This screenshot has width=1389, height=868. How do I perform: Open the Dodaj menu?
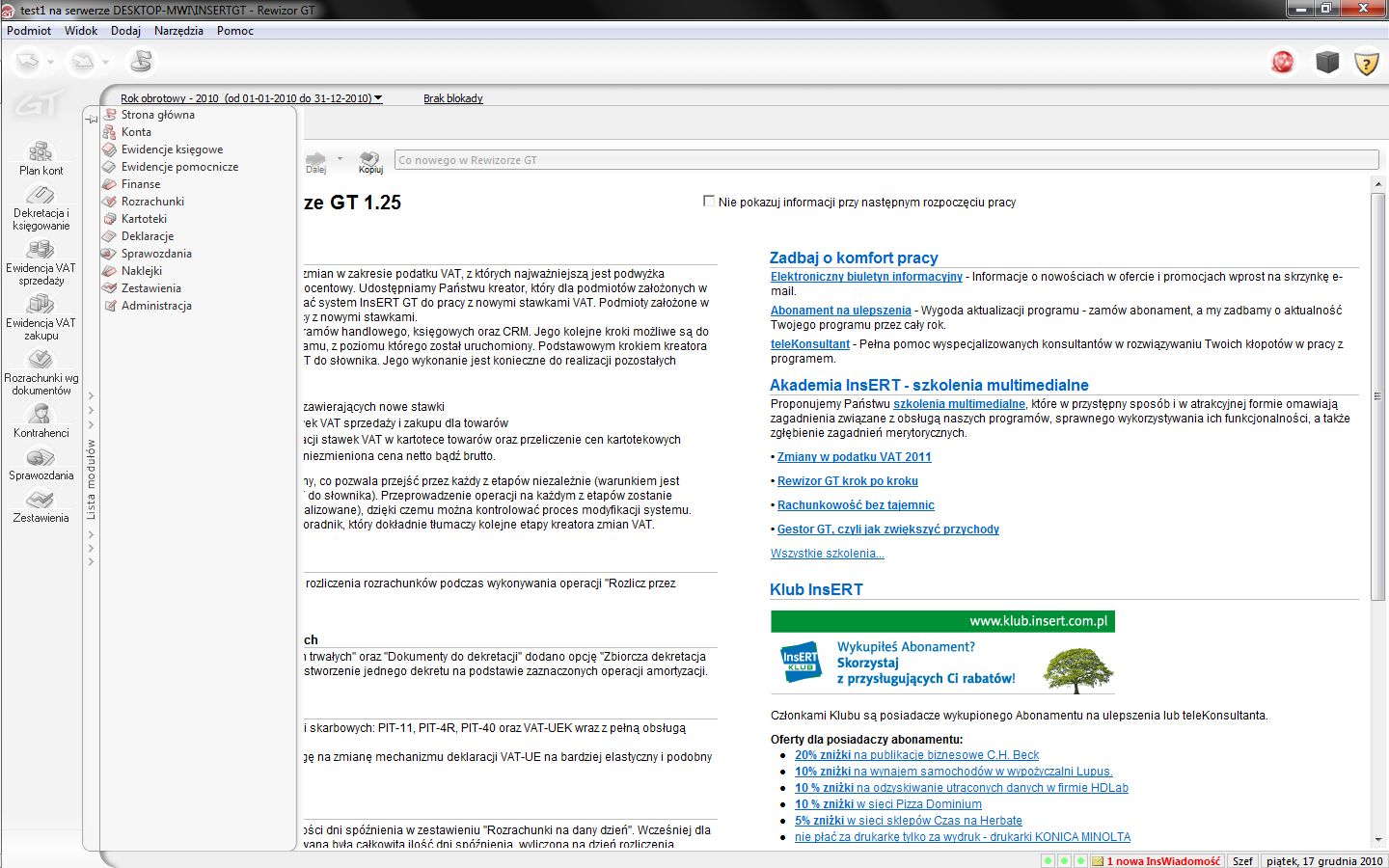125,31
